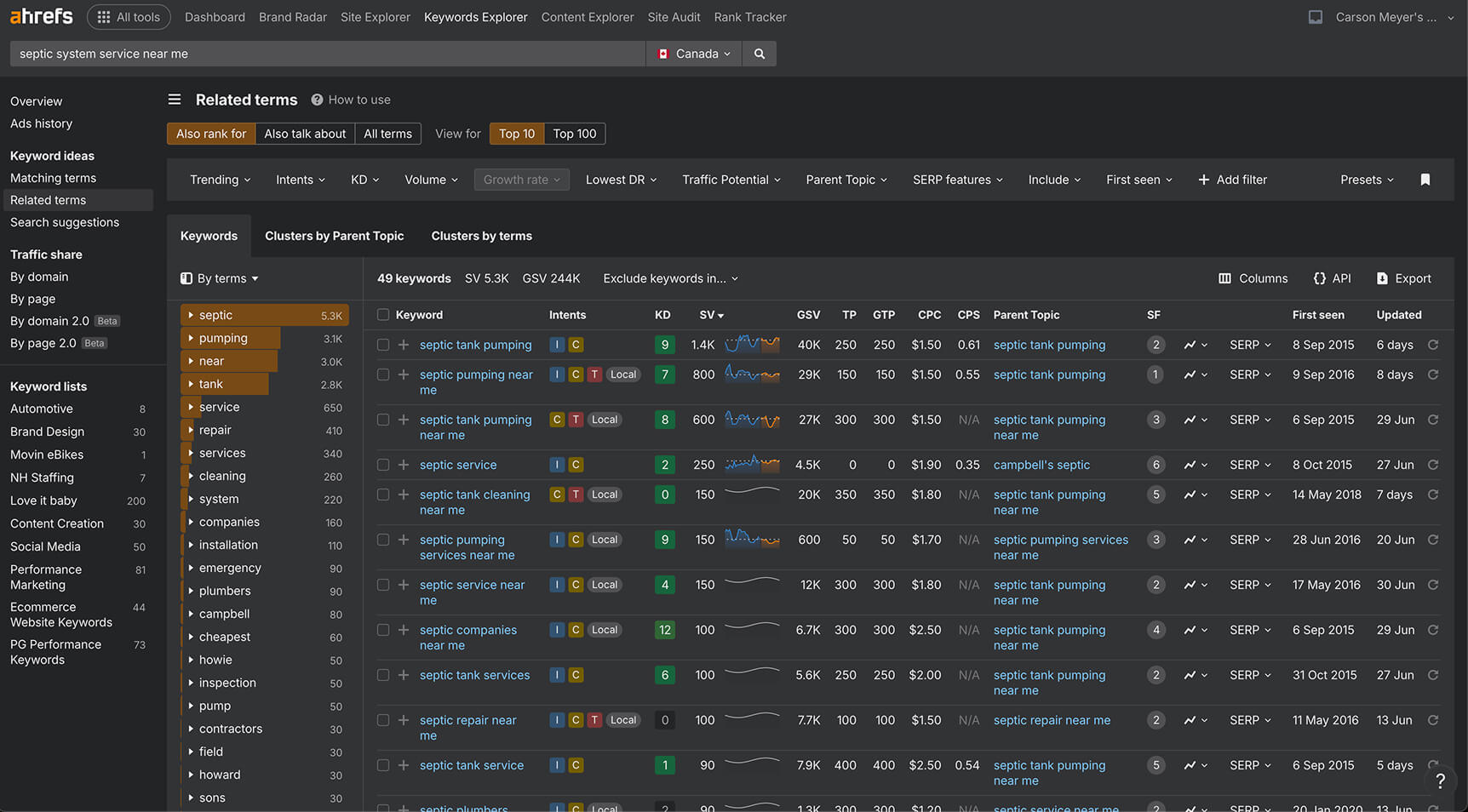Go to Matching terms in sidebar
The height and width of the screenshot is (812, 1468).
[53, 178]
